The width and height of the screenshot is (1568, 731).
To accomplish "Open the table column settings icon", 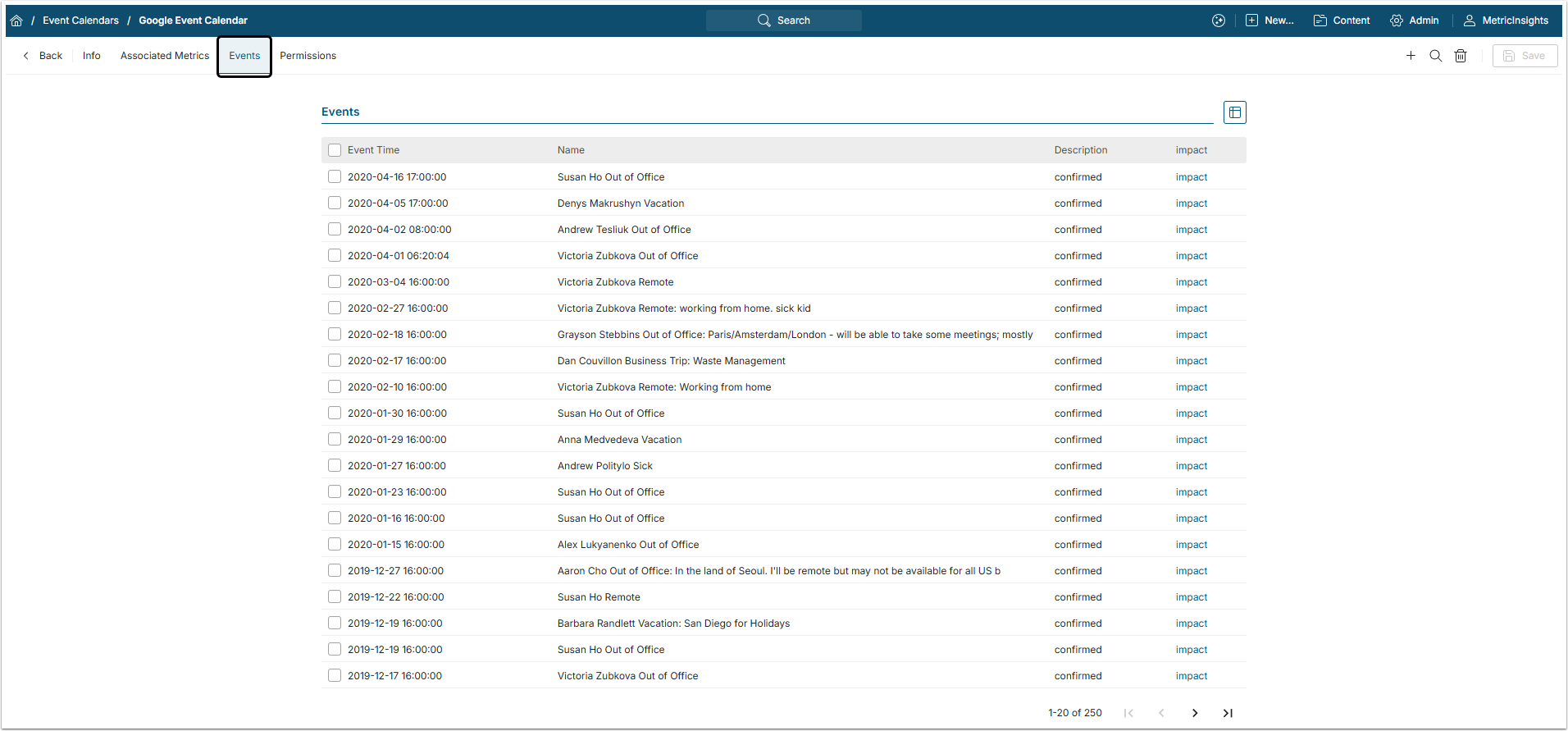I will [x=1234, y=112].
